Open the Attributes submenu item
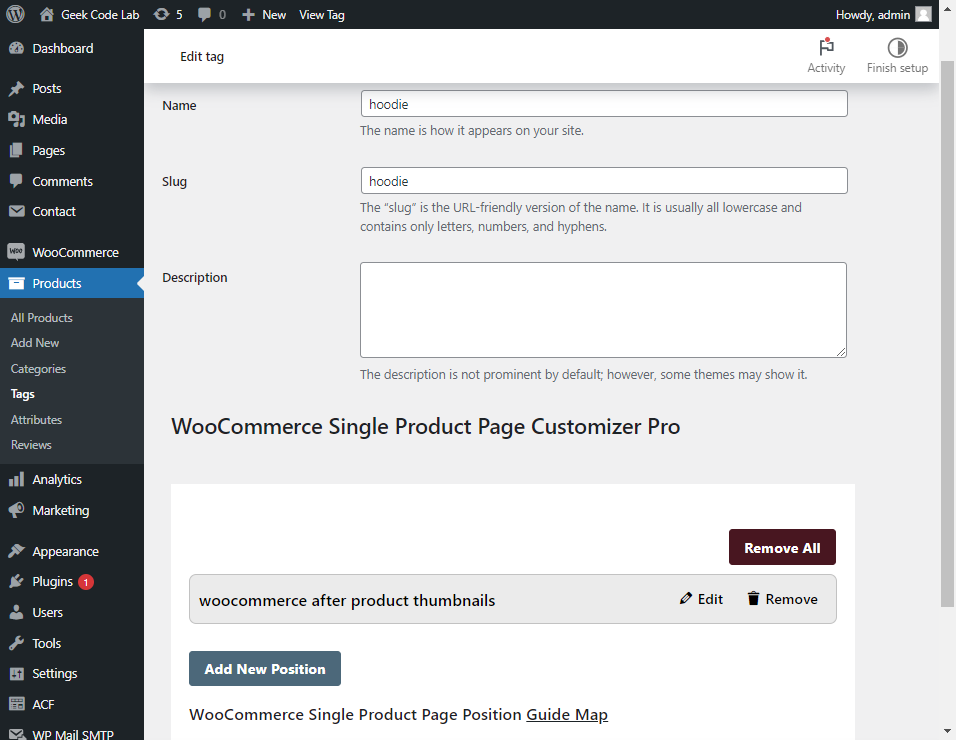This screenshot has width=956, height=740. [36, 419]
